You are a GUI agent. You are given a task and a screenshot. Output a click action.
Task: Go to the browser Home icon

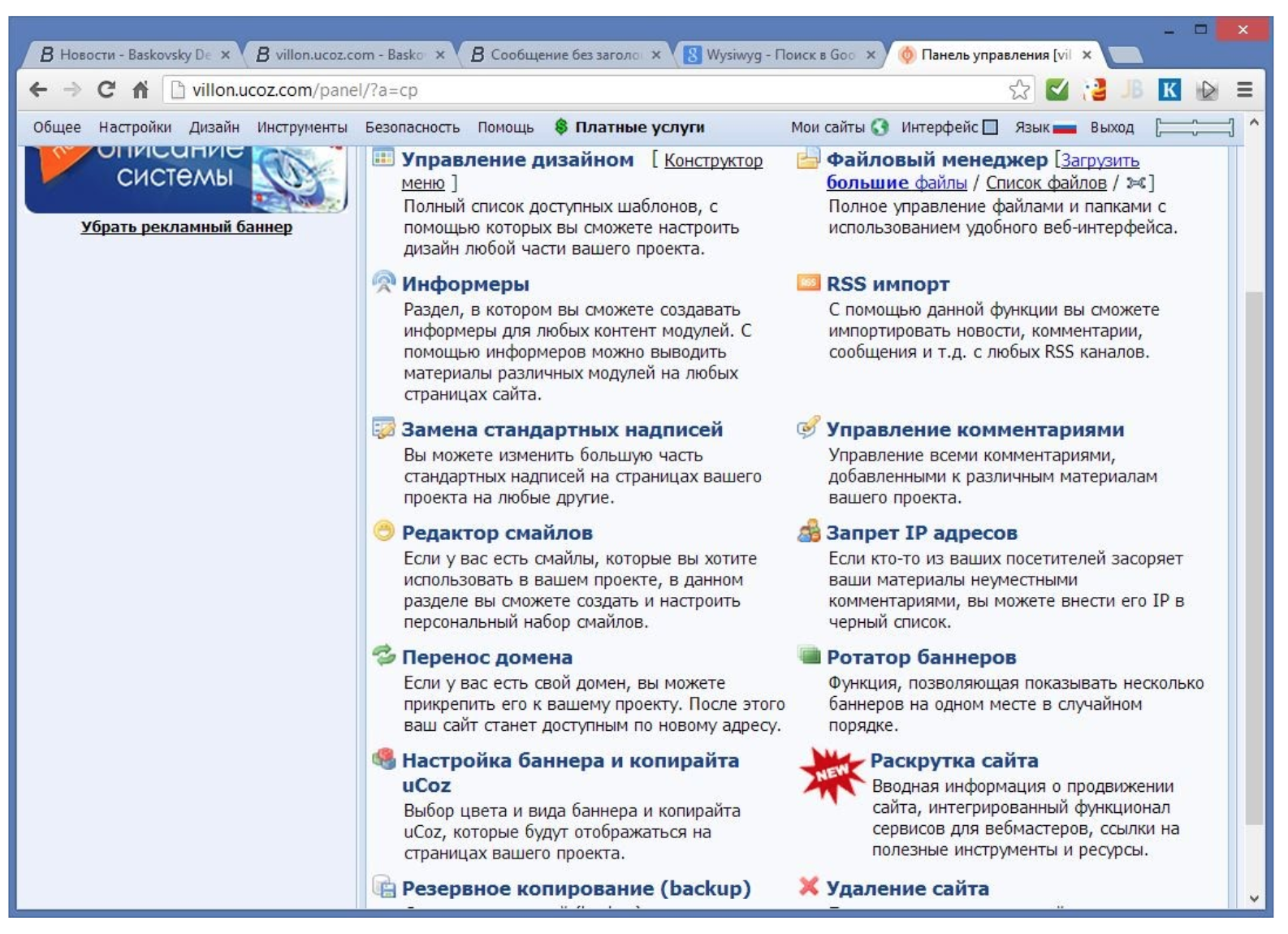coord(140,89)
